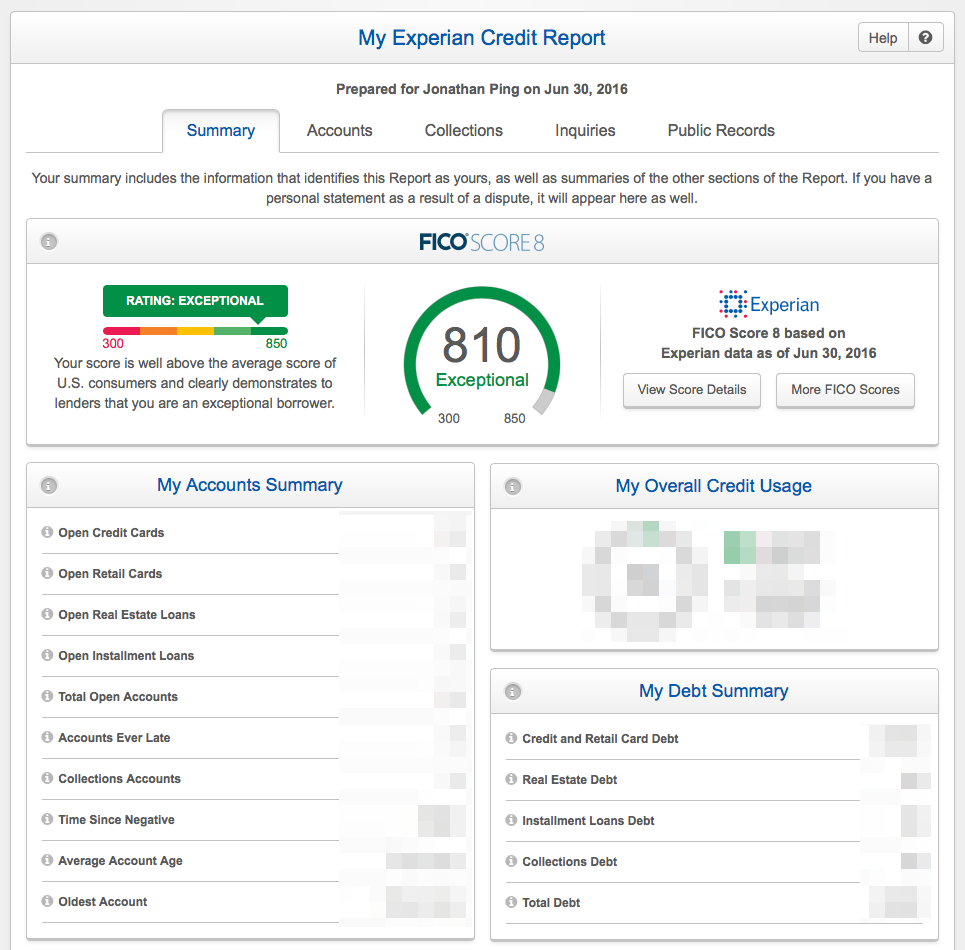
Task: Click the Average Account Age label
Action: coord(121,861)
